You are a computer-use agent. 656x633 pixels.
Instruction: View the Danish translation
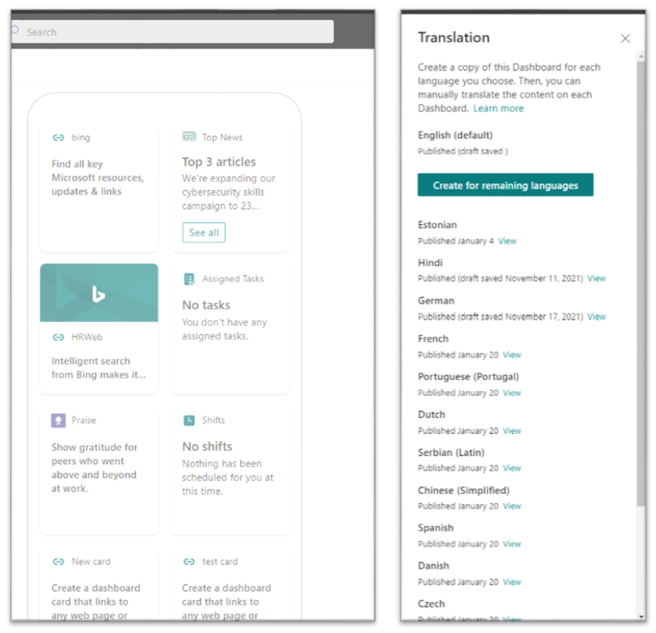512,582
